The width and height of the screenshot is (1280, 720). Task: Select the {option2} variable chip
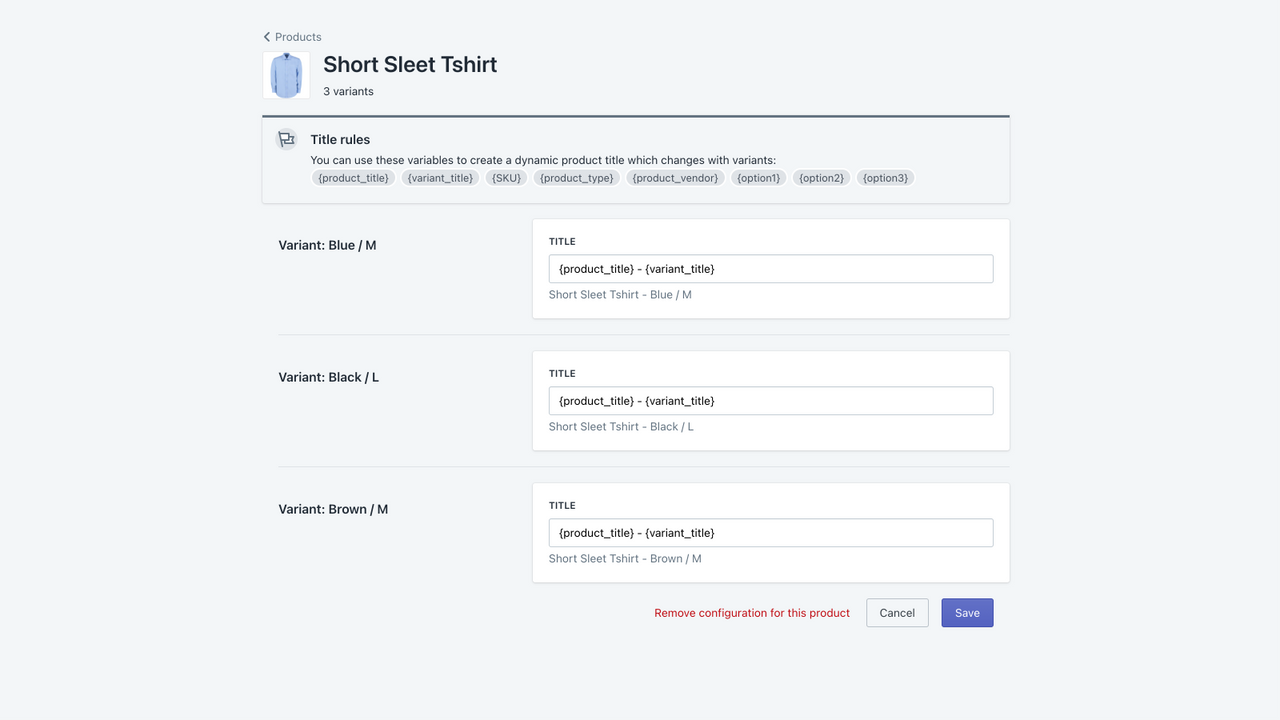pyautogui.click(x=822, y=178)
